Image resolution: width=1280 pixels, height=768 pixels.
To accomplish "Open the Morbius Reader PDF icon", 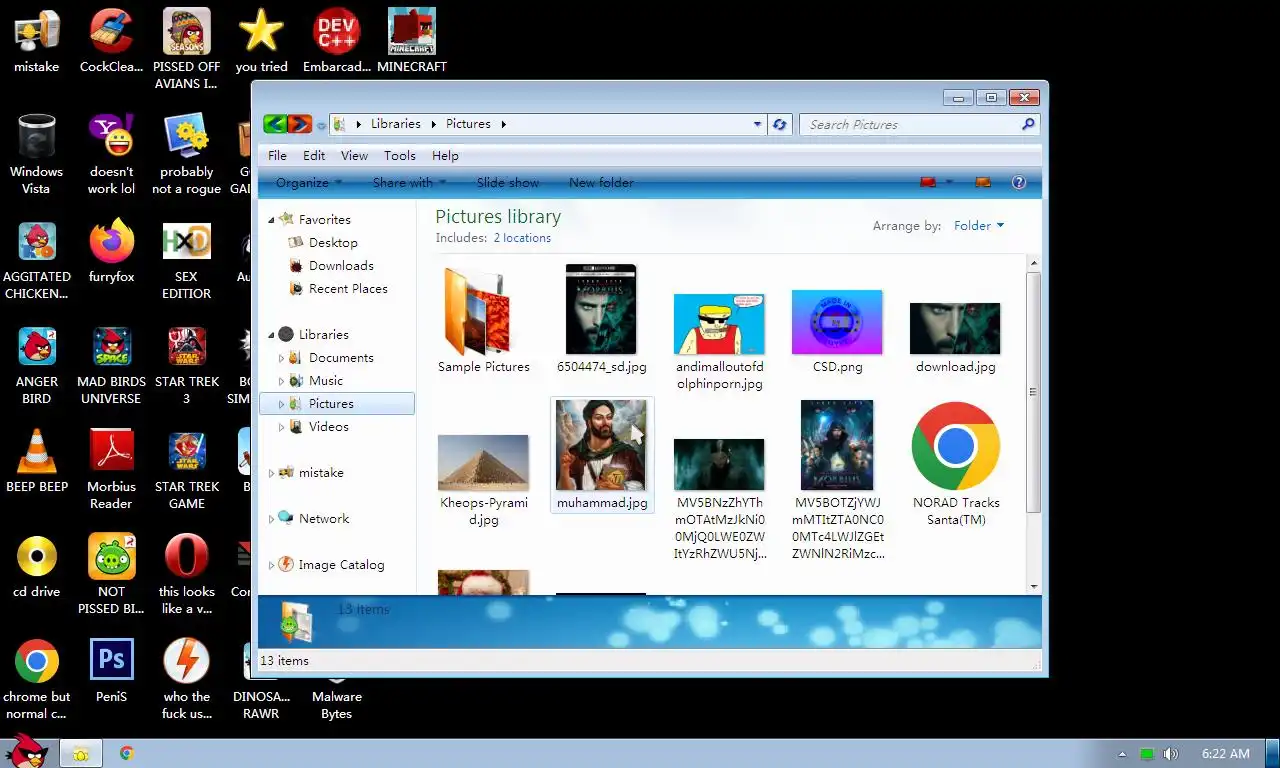I will [111, 468].
